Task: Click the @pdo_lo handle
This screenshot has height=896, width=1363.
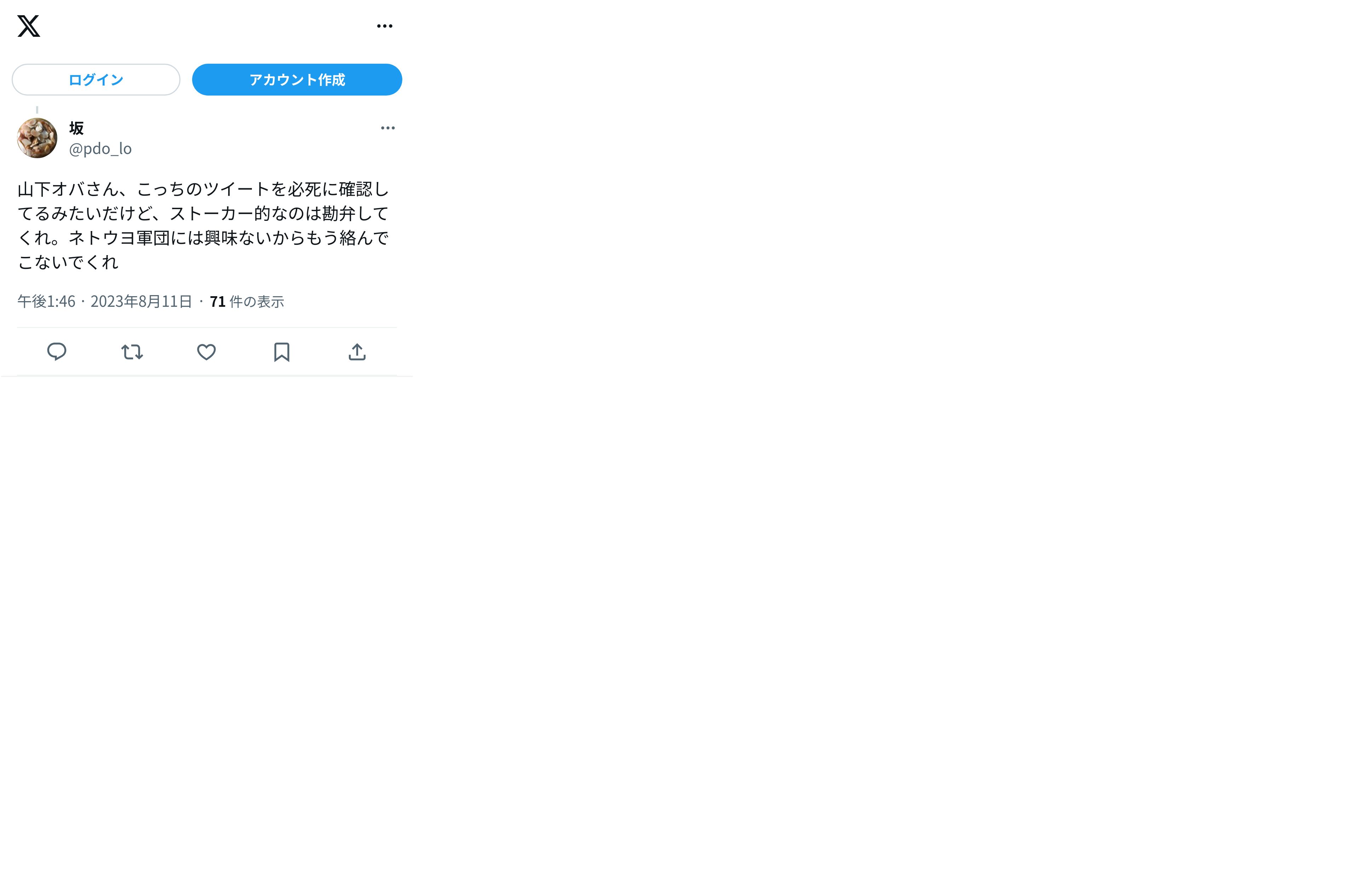Action: pos(100,149)
